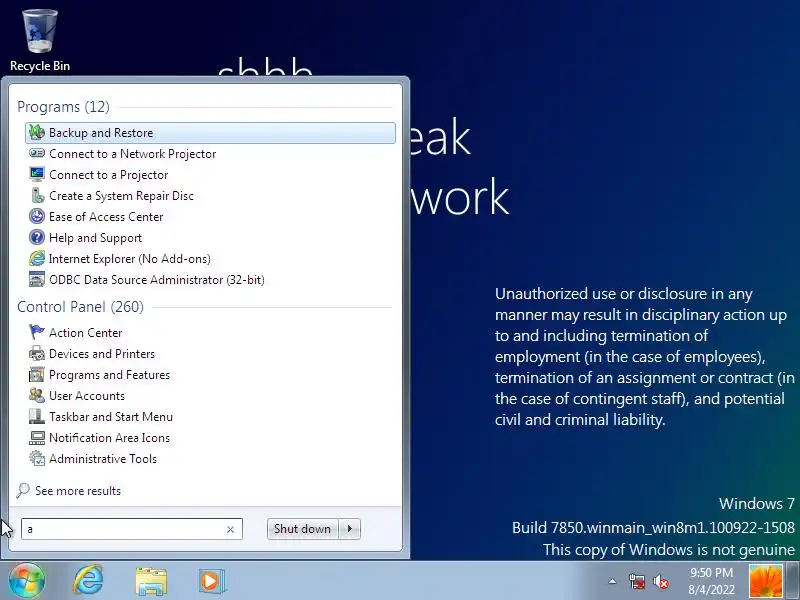Open the Devices and Printers result text
The image size is (800, 600).
click(x=102, y=354)
